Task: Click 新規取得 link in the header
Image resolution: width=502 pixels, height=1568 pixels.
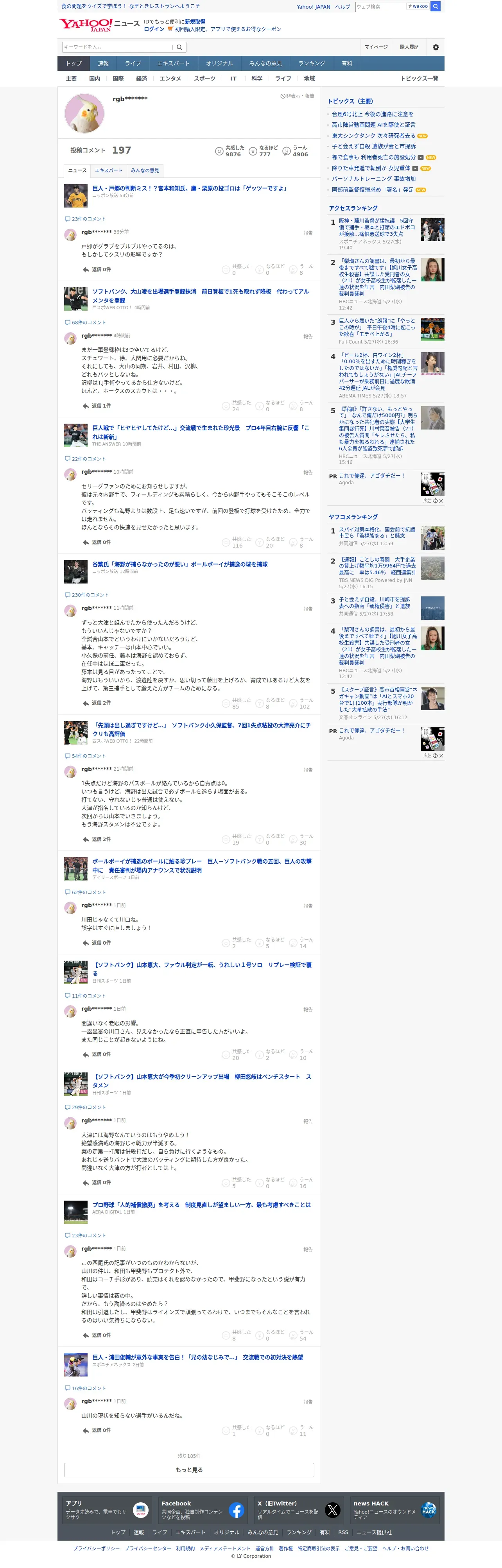Action: [195, 21]
